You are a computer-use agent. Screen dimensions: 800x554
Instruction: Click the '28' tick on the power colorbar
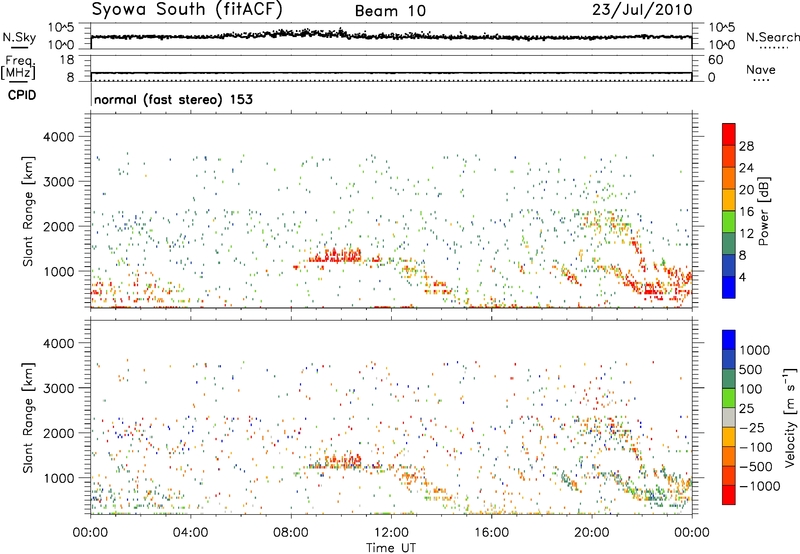click(746, 146)
